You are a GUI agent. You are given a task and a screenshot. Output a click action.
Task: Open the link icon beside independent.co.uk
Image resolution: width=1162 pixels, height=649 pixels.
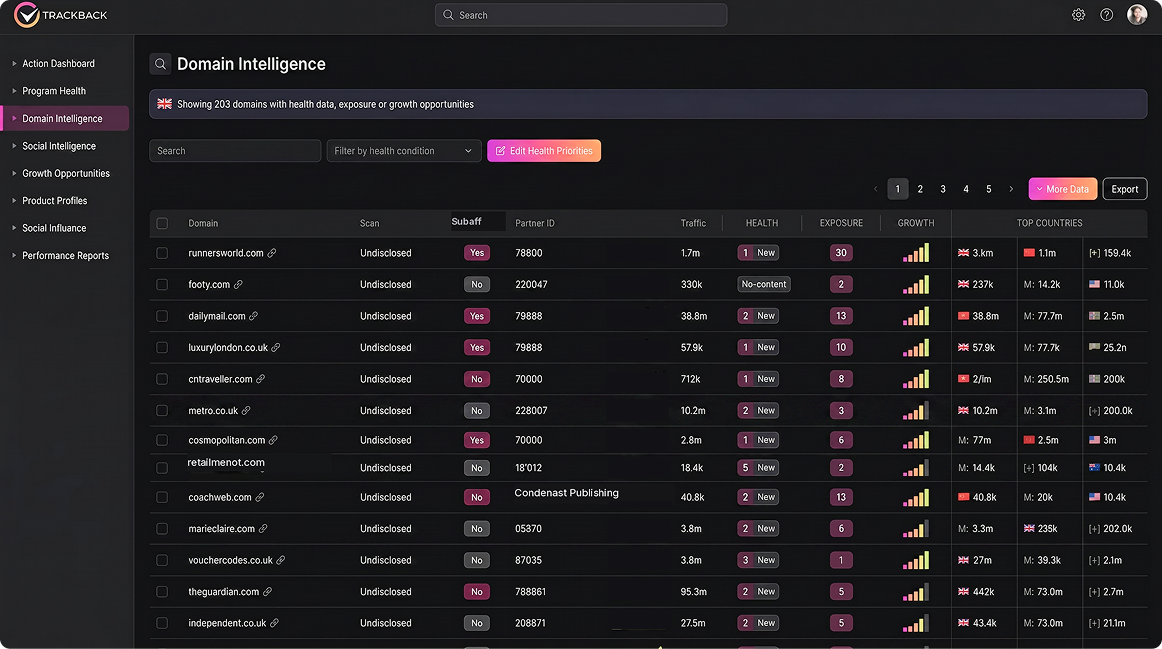pos(274,623)
